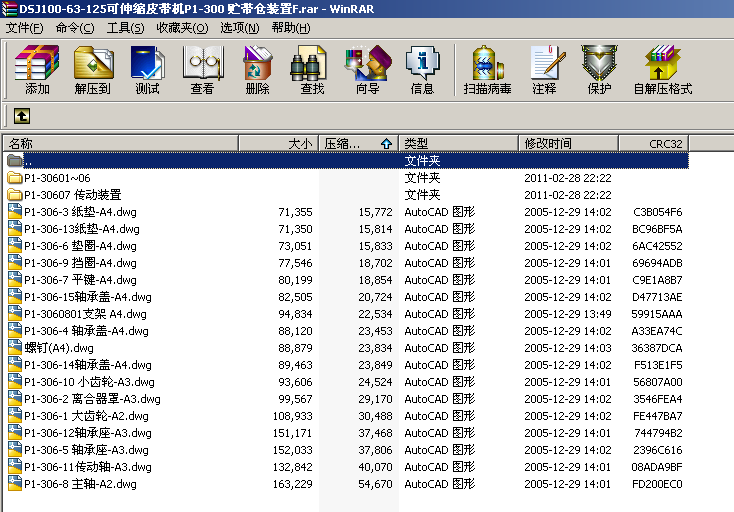Sort by 修改时间 column header

[x=569, y=143]
